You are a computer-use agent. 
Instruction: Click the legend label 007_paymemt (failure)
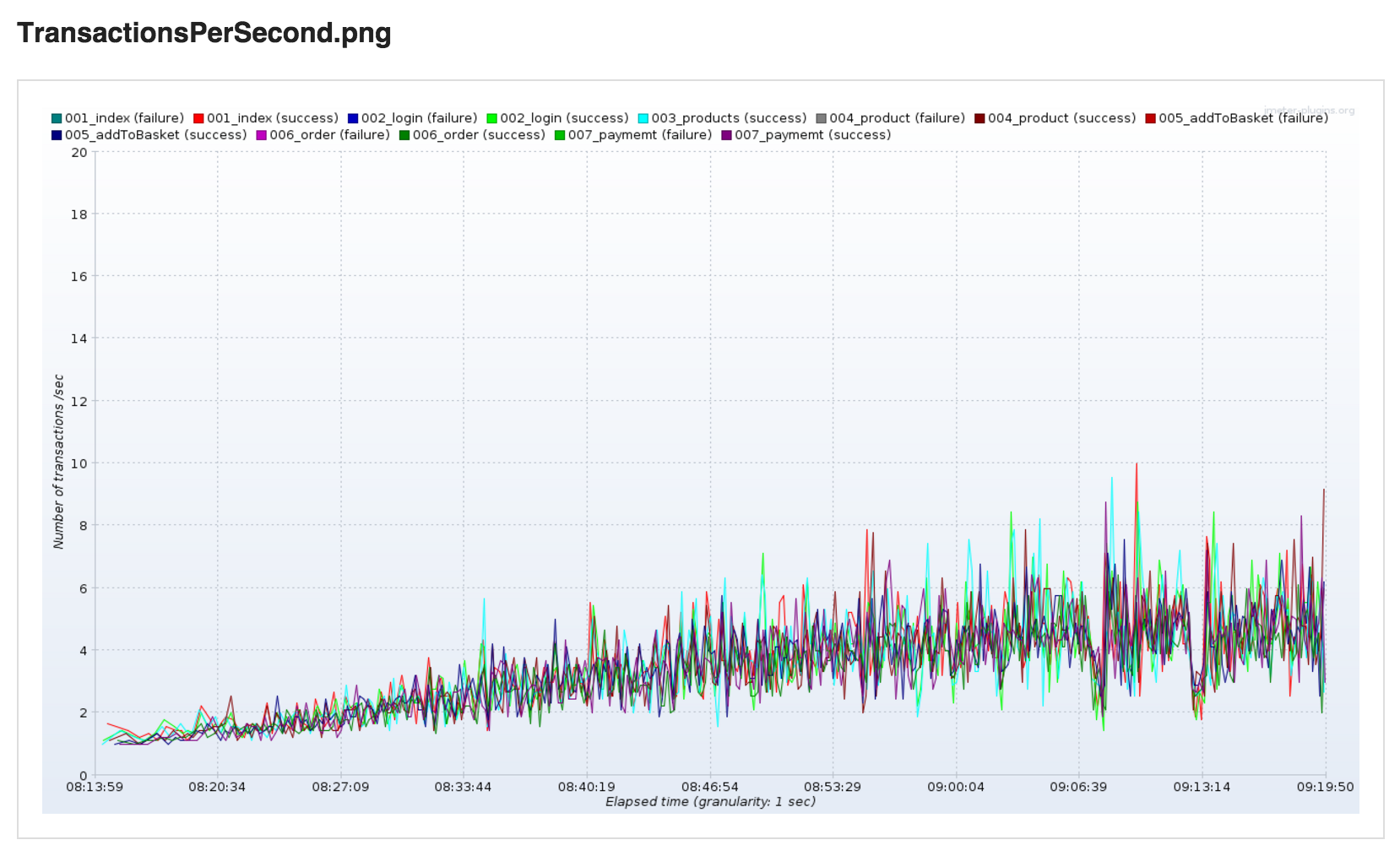(640, 135)
